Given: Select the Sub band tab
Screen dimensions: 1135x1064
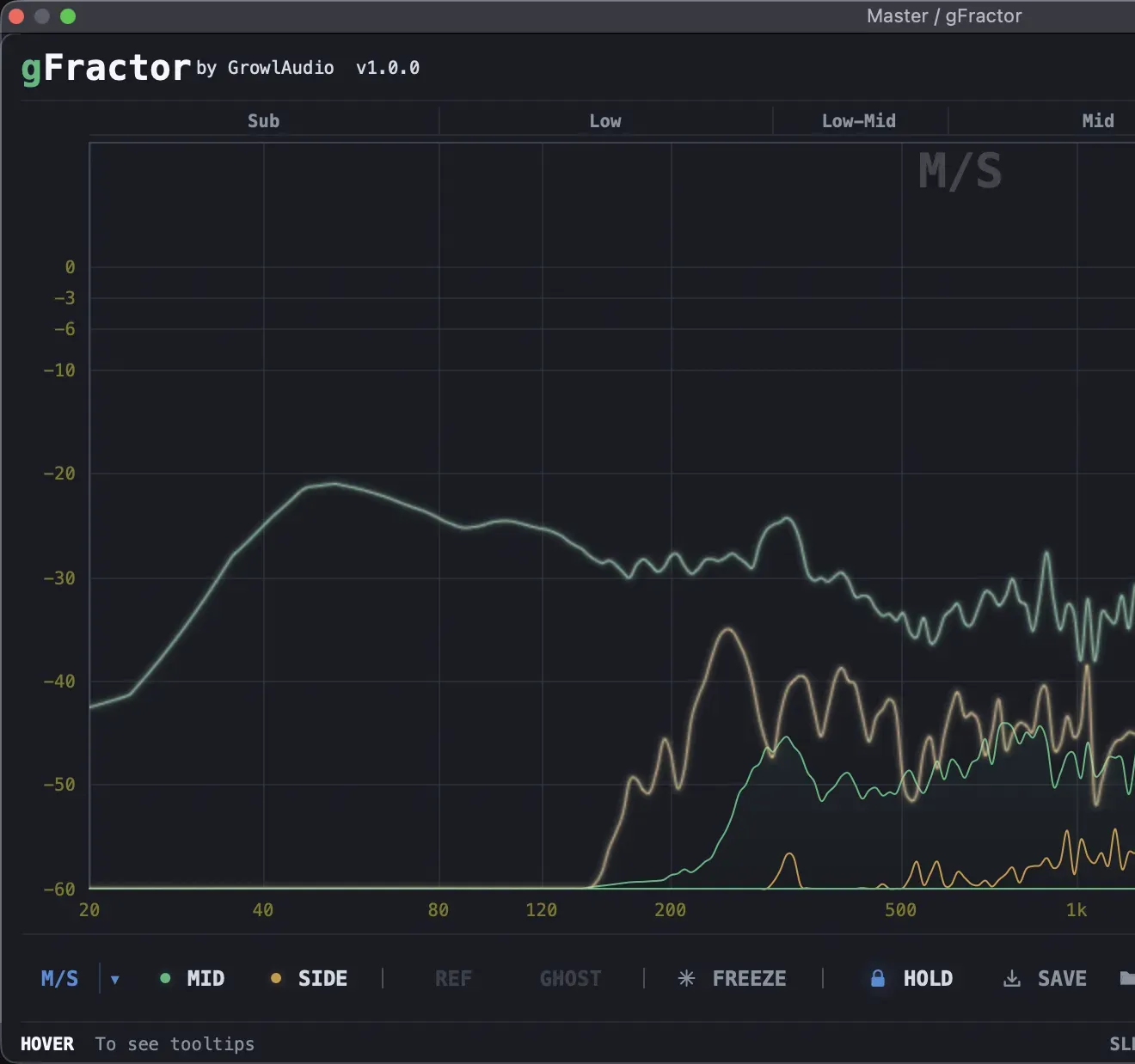Looking at the screenshot, I should click(x=262, y=120).
